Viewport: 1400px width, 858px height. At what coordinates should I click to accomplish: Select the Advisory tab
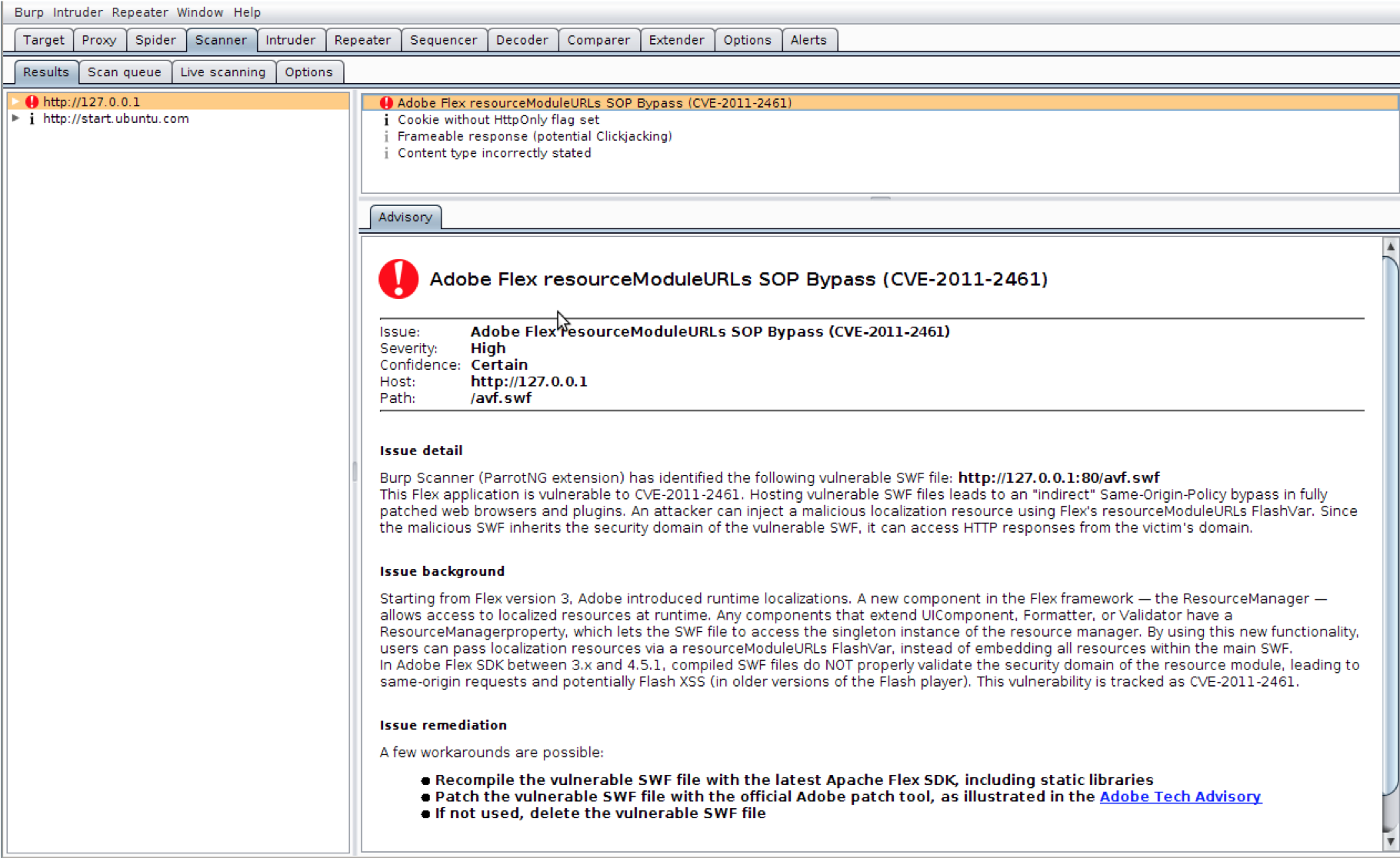coord(405,218)
